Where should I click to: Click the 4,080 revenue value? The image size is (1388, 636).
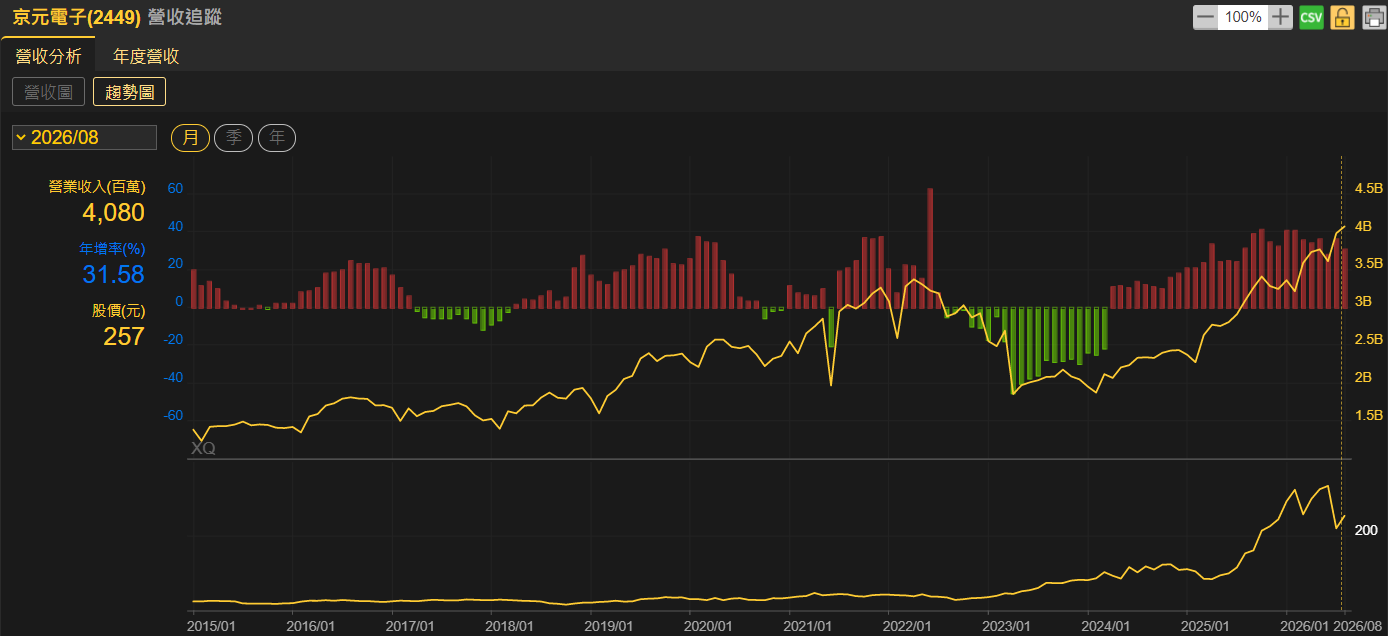tap(113, 212)
